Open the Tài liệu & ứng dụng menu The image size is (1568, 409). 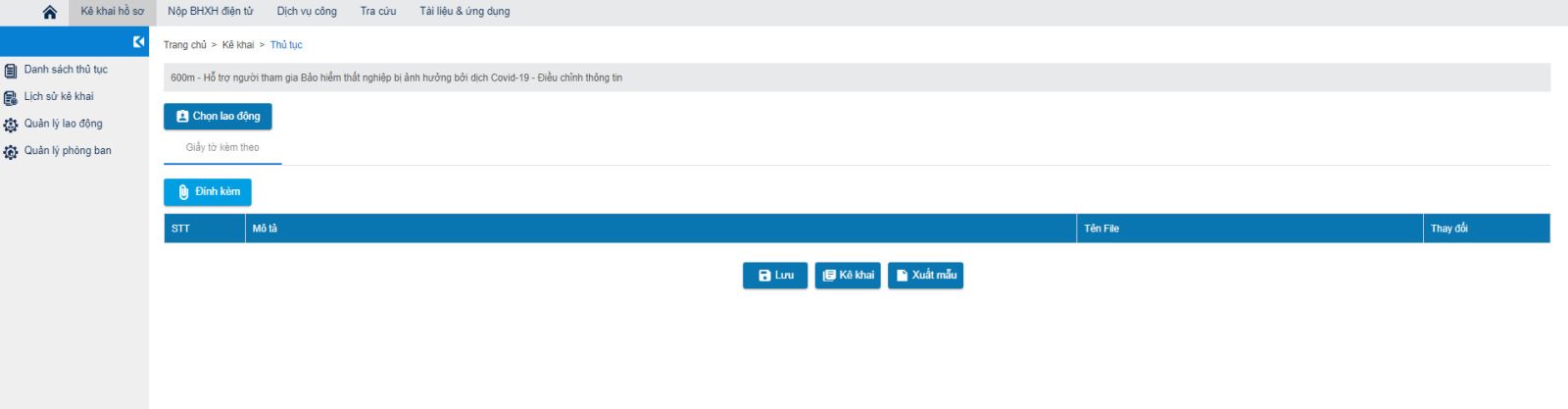(465, 12)
